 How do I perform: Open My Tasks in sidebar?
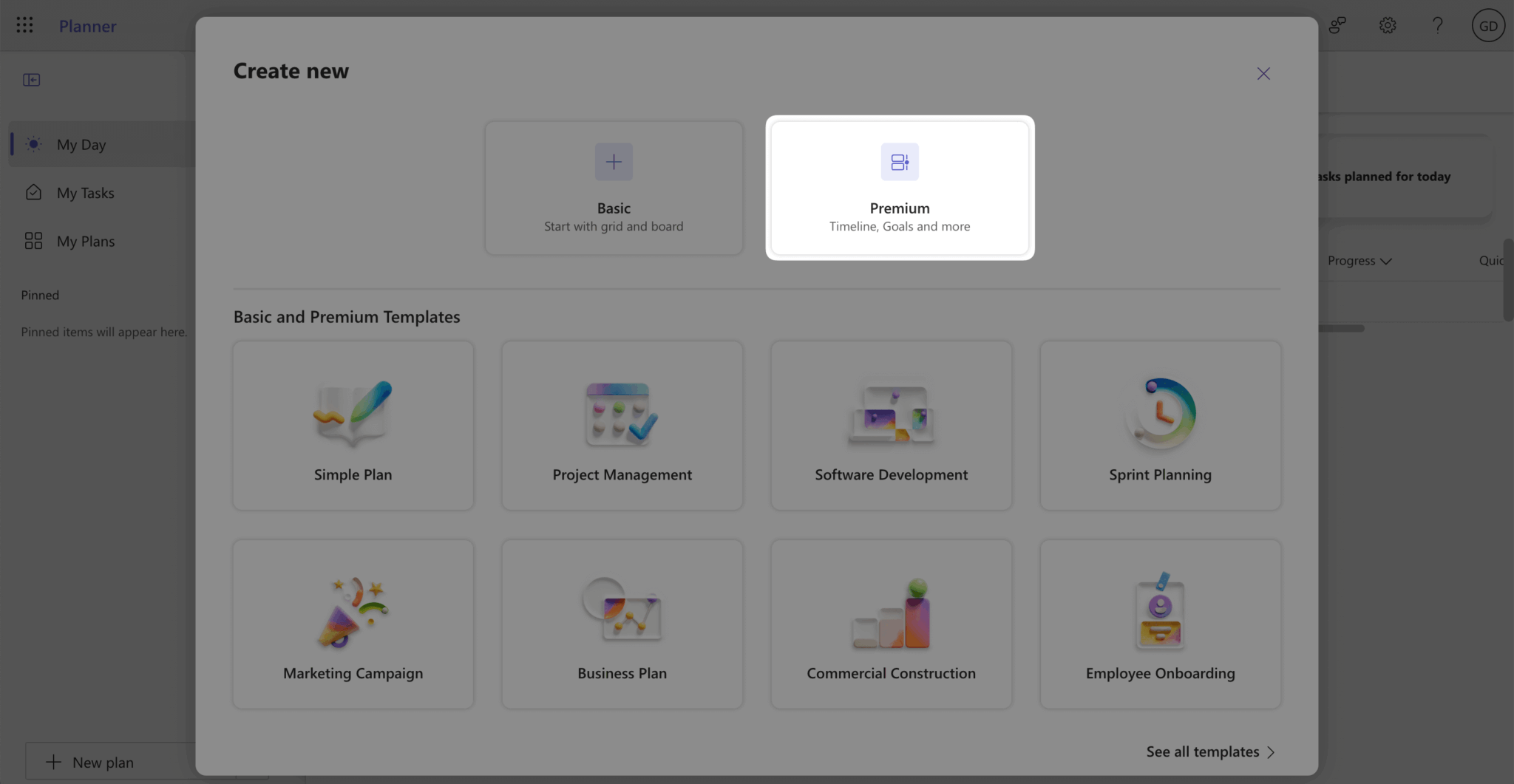click(85, 193)
